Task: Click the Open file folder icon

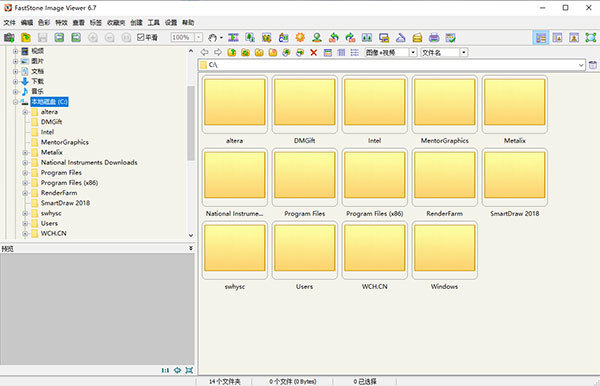Action: click(26, 37)
